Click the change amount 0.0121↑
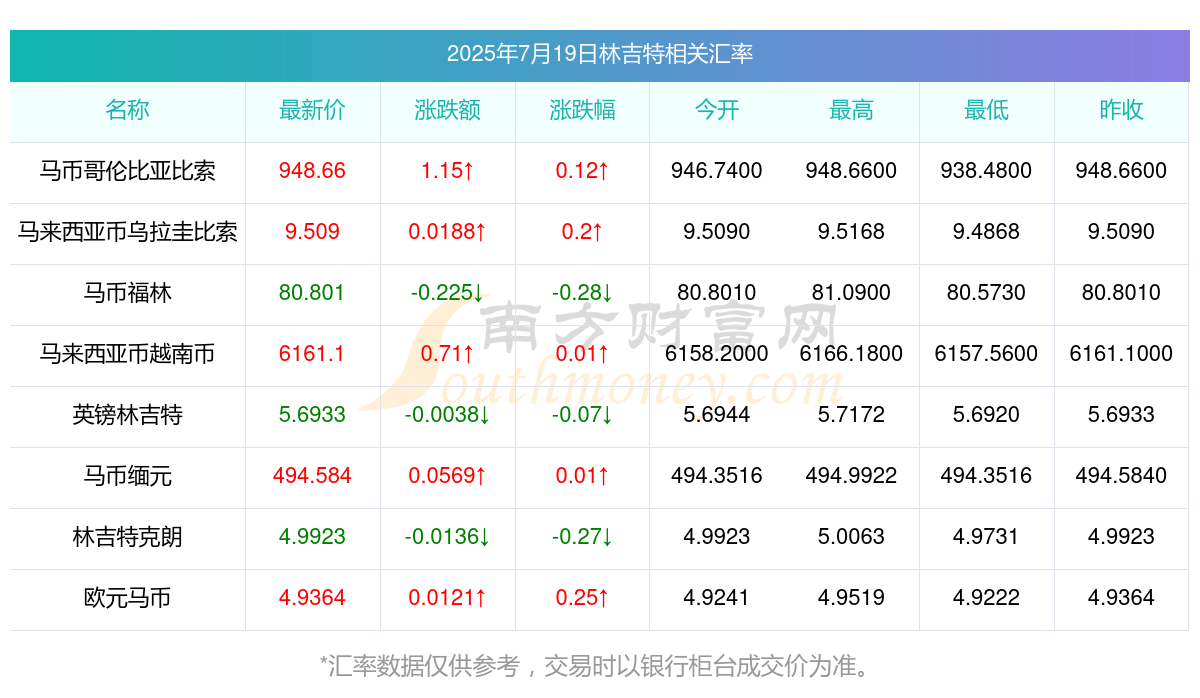Screen dimensions: 1200x698 click(447, 598)
